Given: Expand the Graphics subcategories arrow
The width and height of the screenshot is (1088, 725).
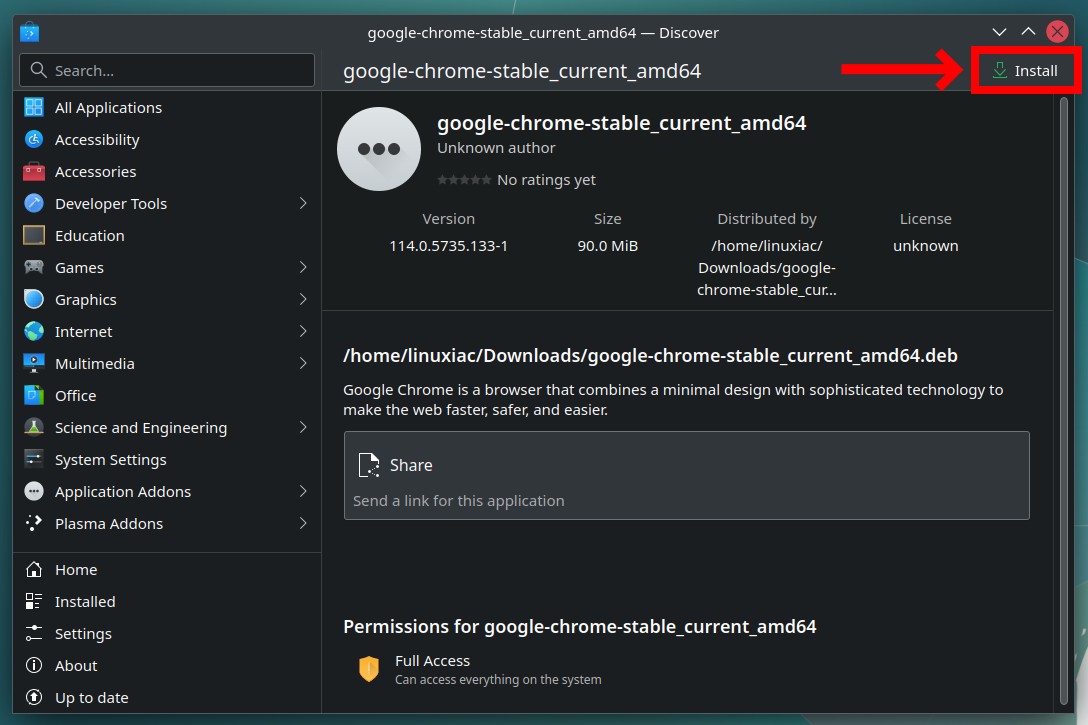Looking at the screenshot, I should 303,299.
